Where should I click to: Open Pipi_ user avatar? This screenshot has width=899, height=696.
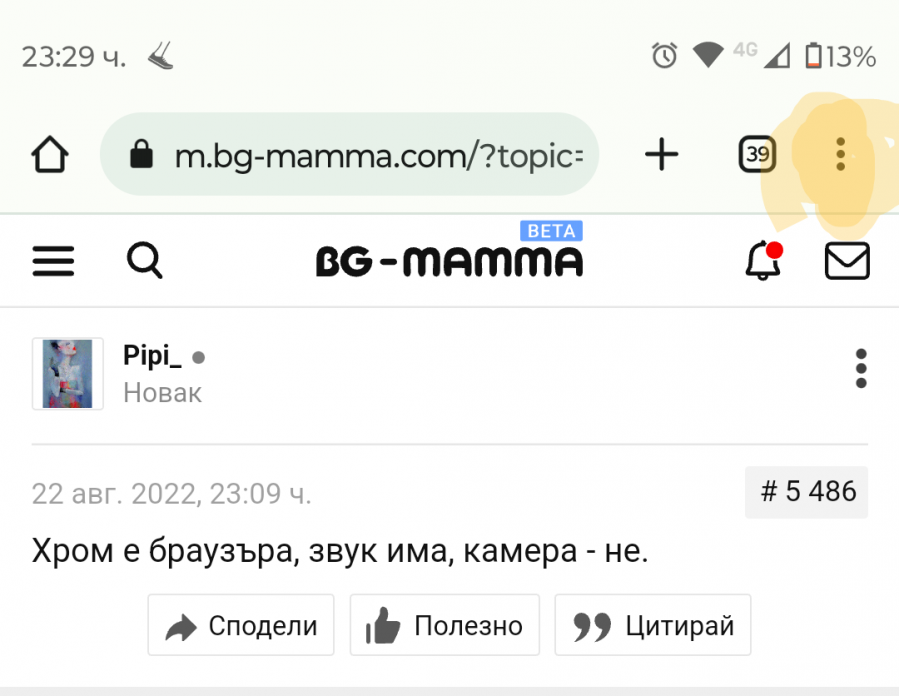click(68, 374)
